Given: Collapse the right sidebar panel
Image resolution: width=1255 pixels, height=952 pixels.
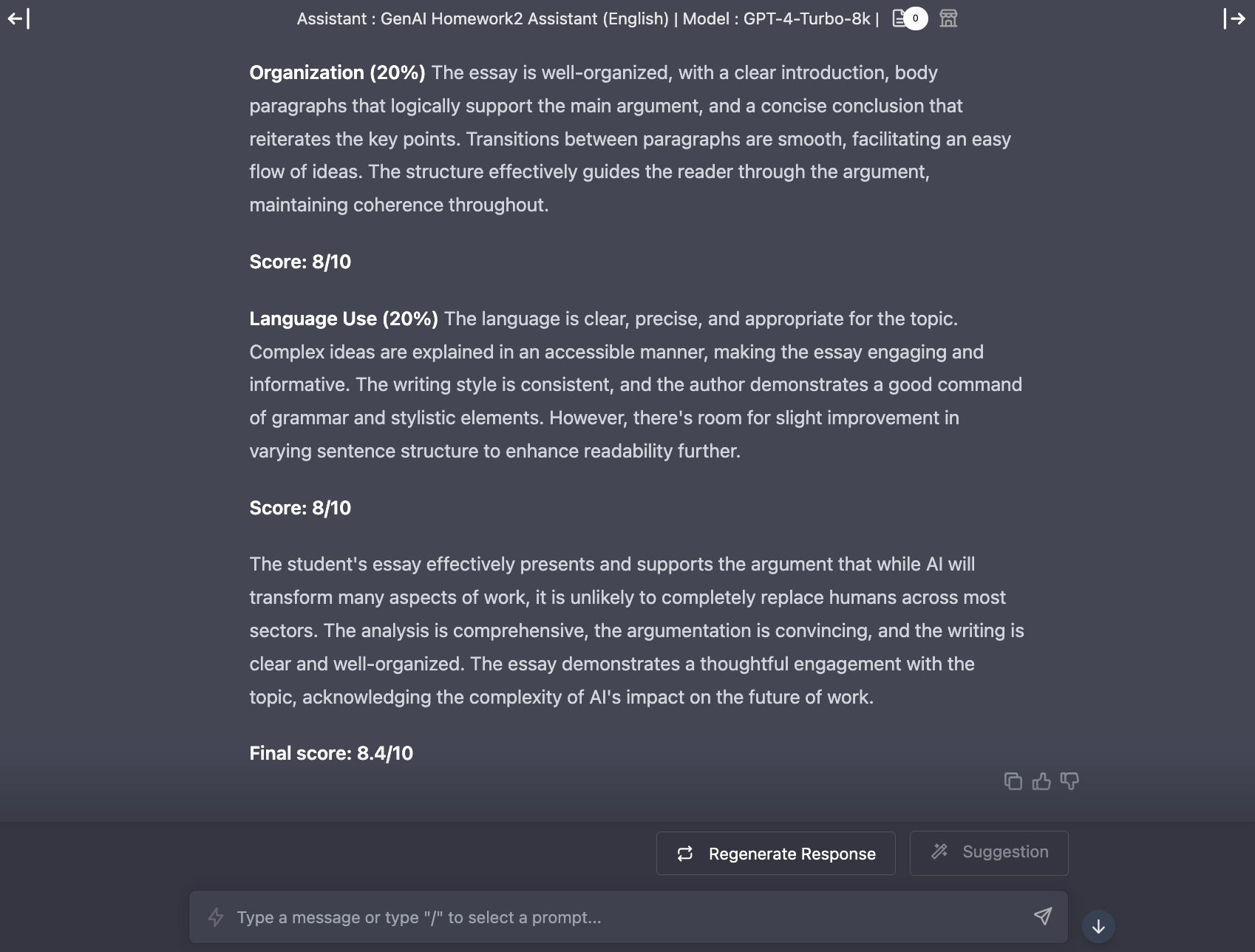Looking at the screenshot, I should pyautogui.click(x=1234, y=18).
